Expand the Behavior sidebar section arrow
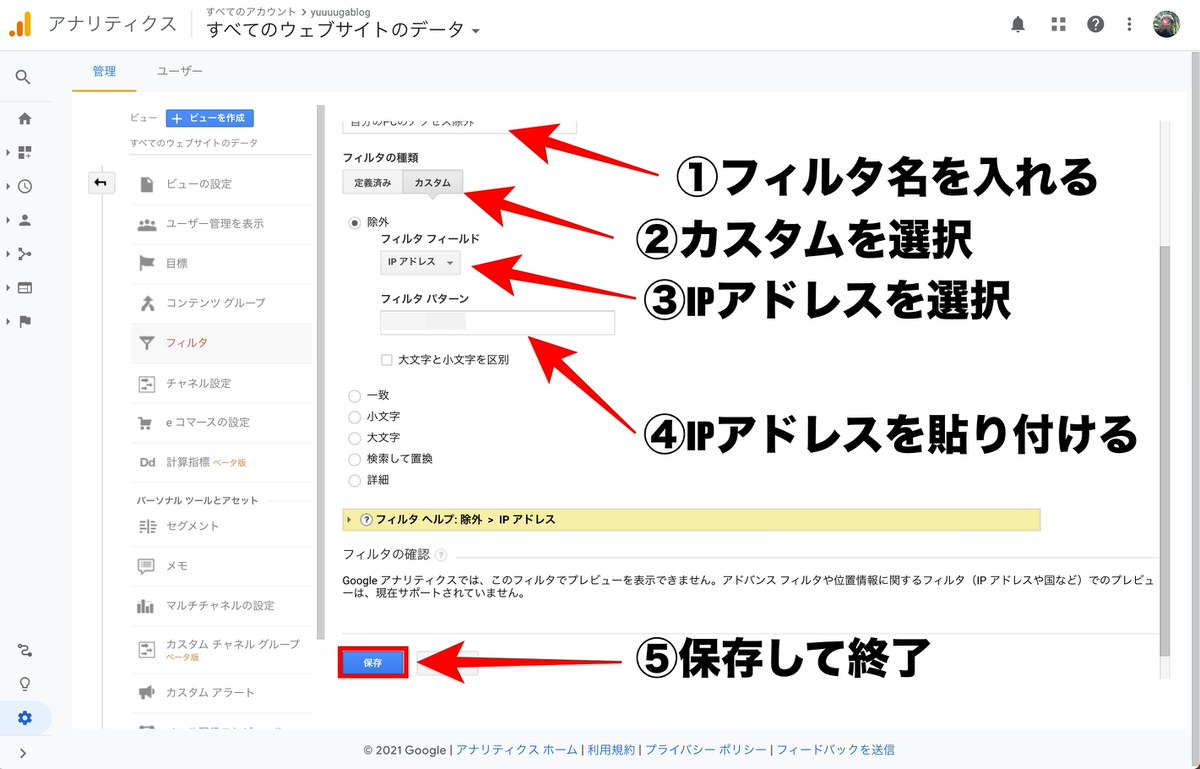1200x769 pixels. click(x=8, y=288)
